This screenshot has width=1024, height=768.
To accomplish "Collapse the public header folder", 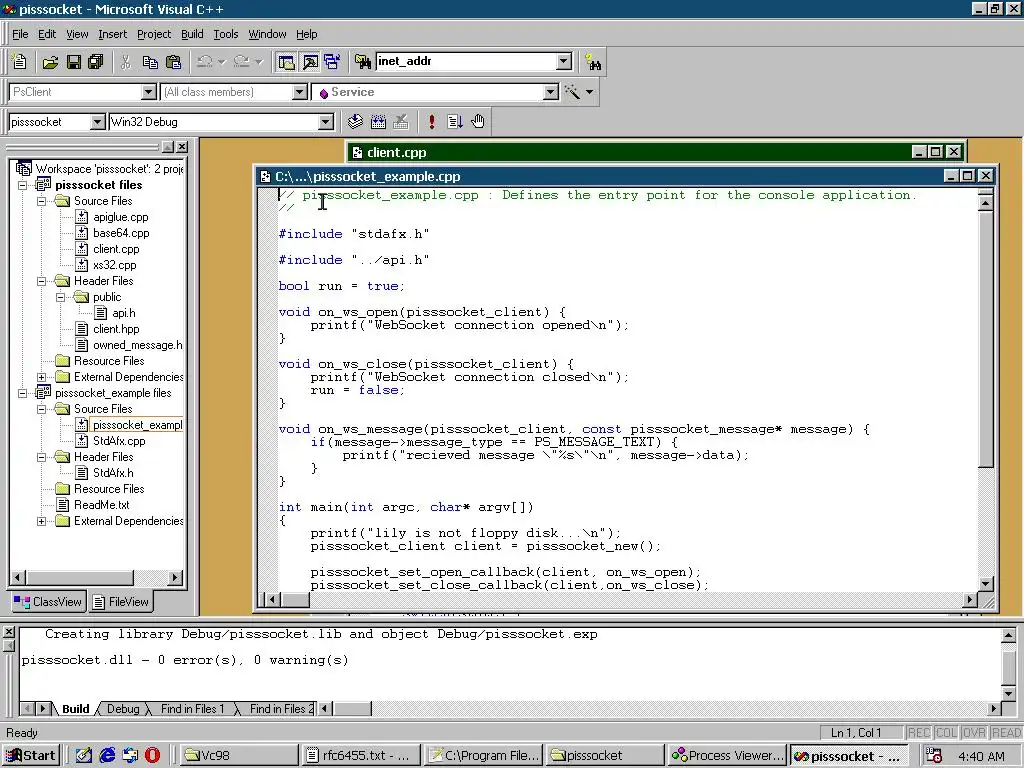I will (61, 297).
